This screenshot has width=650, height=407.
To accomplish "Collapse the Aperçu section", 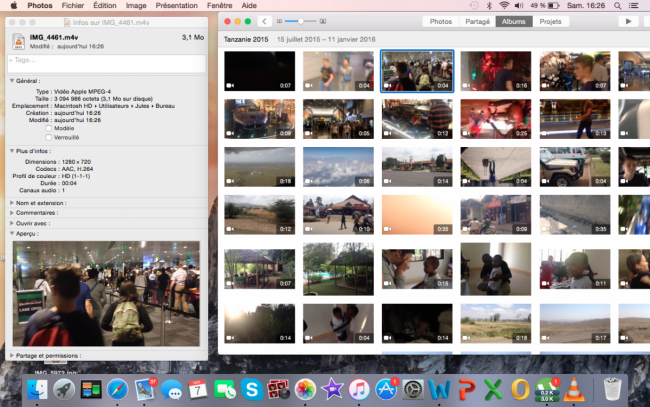I will [x=12, y=233].
